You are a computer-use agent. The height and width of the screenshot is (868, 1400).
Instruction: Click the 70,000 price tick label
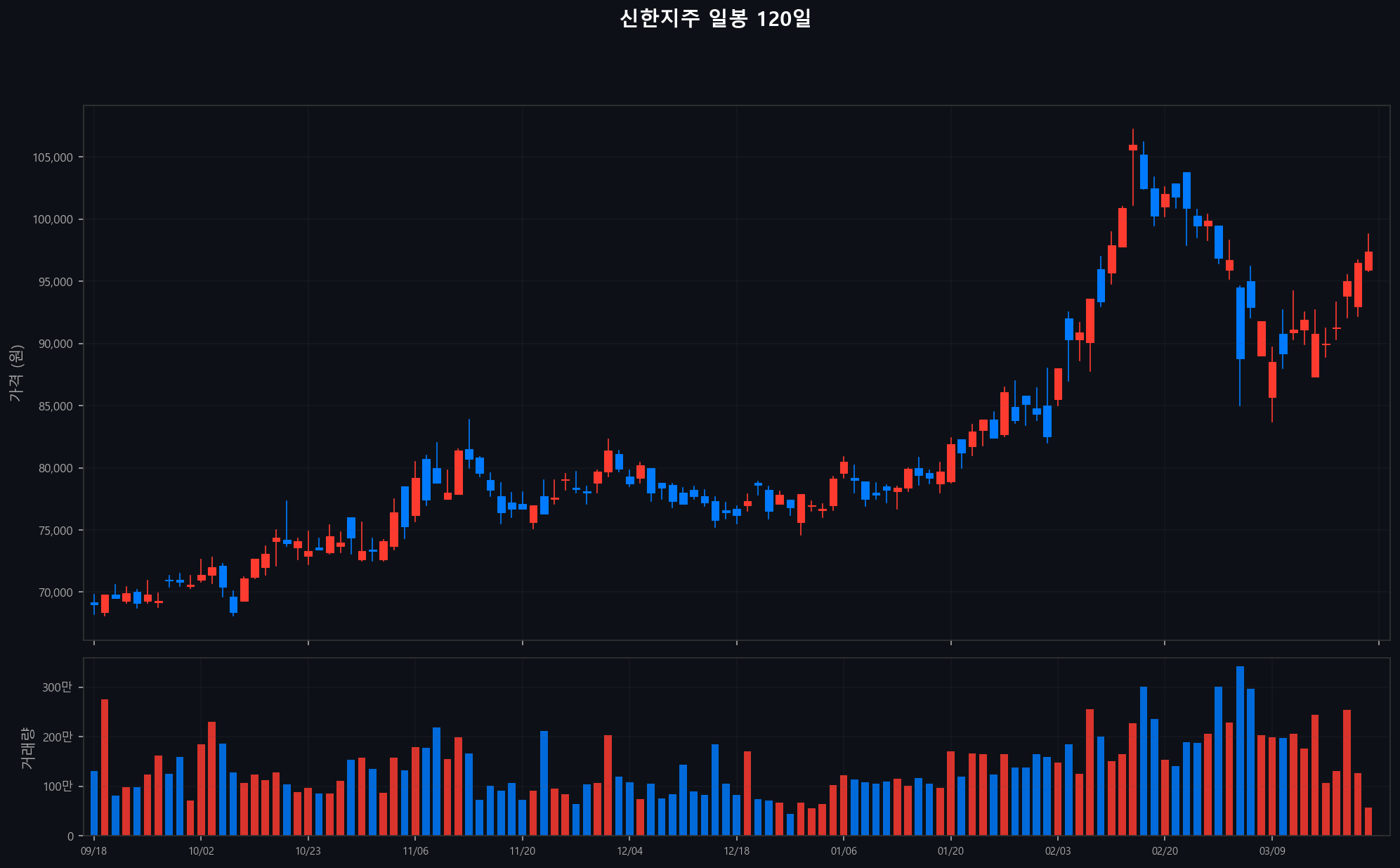[x=55, y=593]
